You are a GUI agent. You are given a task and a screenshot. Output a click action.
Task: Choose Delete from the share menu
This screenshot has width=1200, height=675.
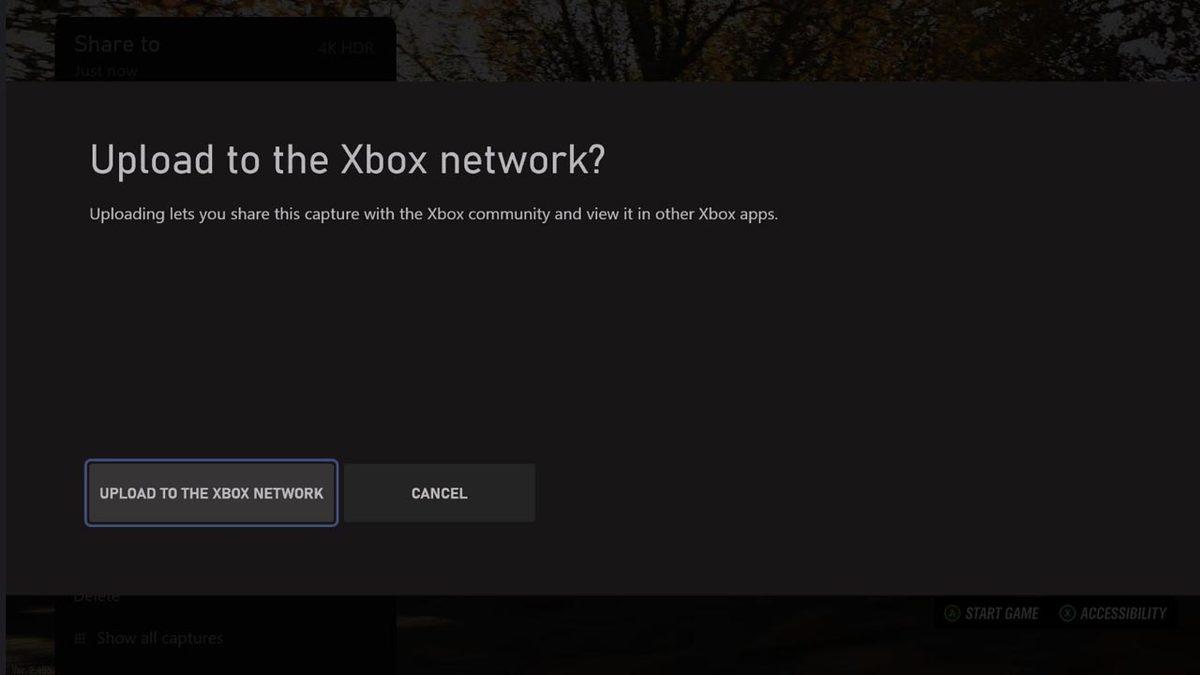[96, 595]
